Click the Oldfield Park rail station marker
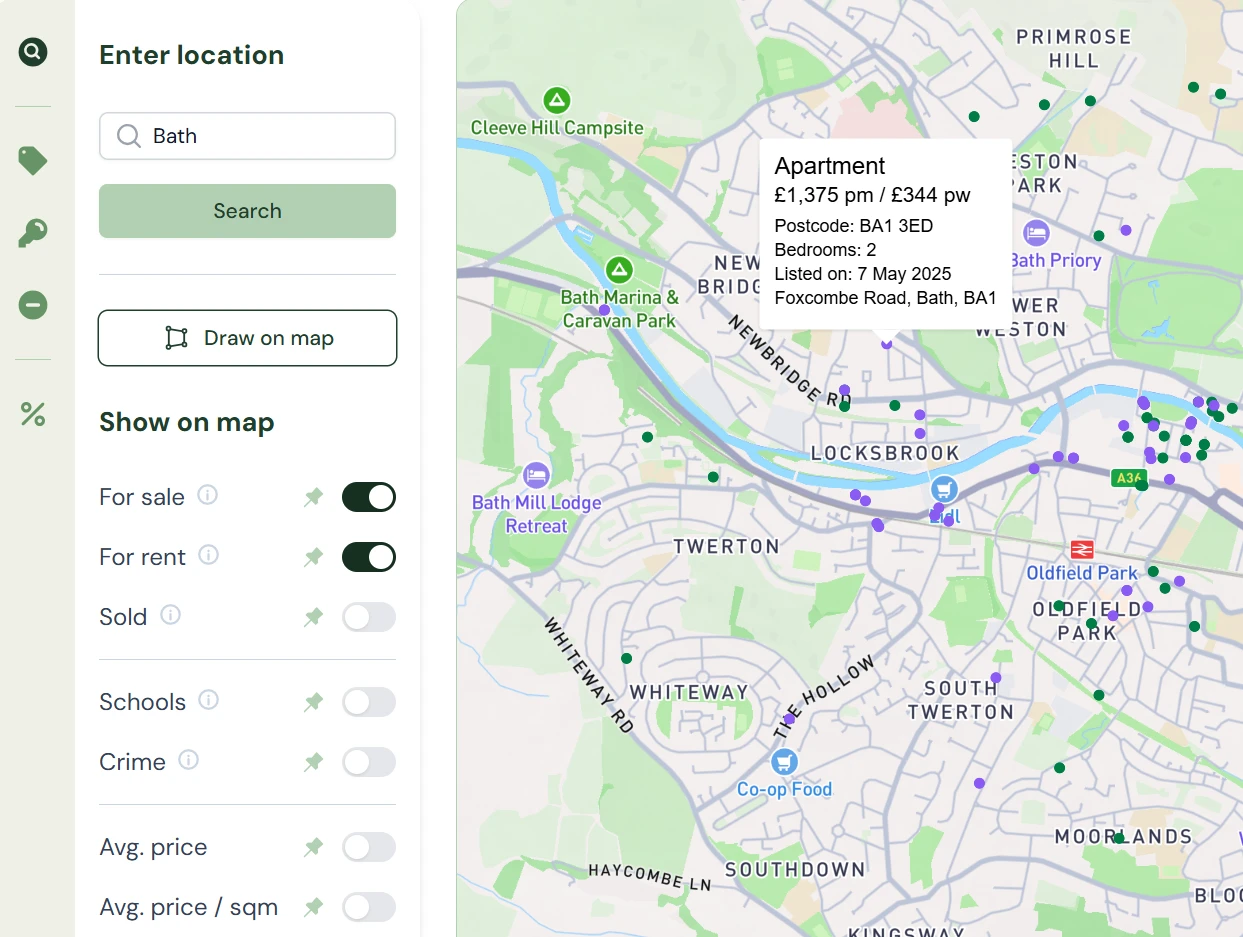This screenshot has height=937, width=1243. 1081,549
